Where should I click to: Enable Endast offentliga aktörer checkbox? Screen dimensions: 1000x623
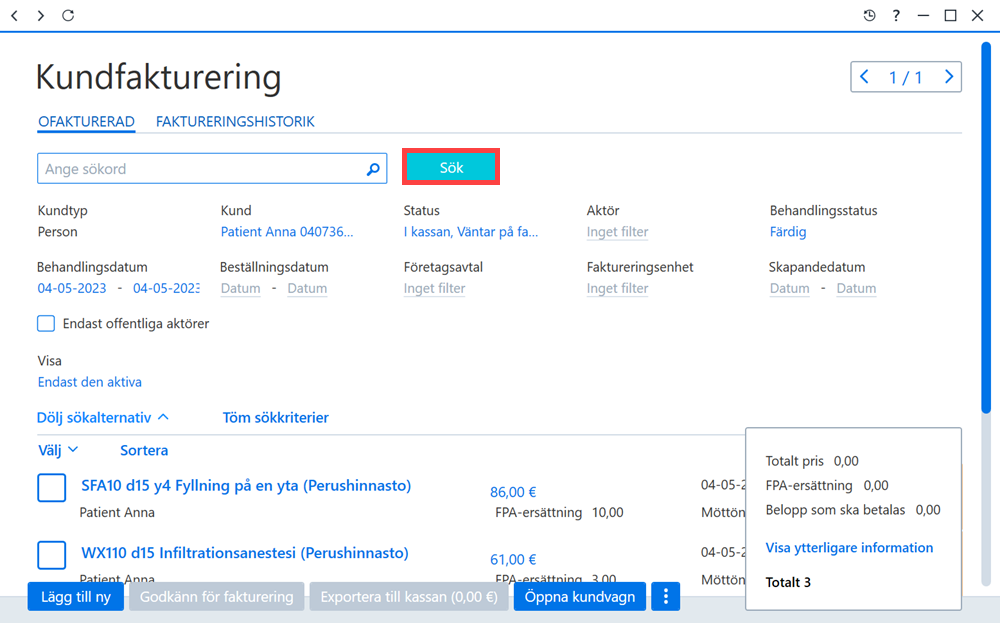tap(46, 323)
